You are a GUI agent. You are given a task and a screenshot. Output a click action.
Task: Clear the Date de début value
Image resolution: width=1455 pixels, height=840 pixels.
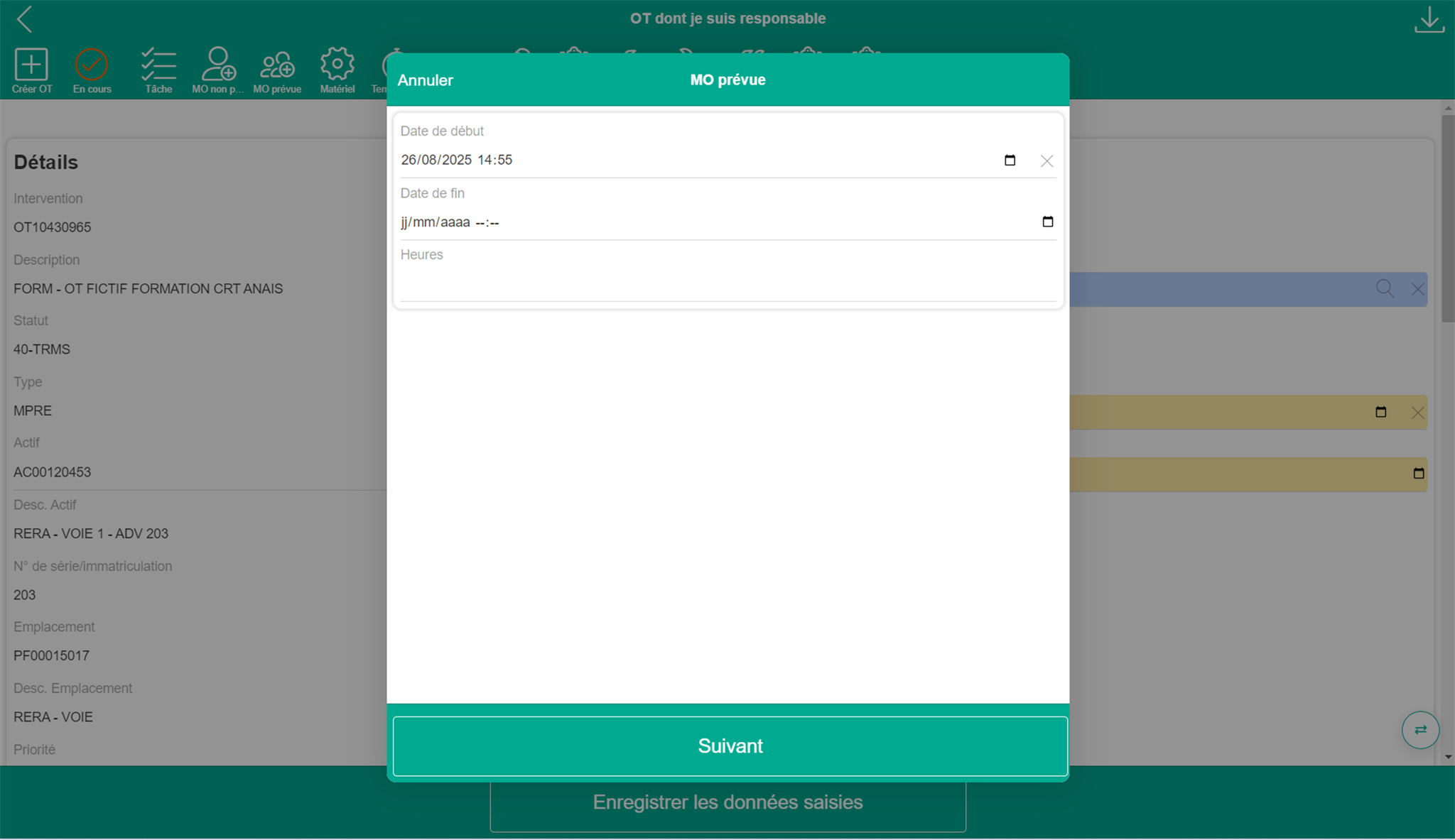tap(1046, 161)
